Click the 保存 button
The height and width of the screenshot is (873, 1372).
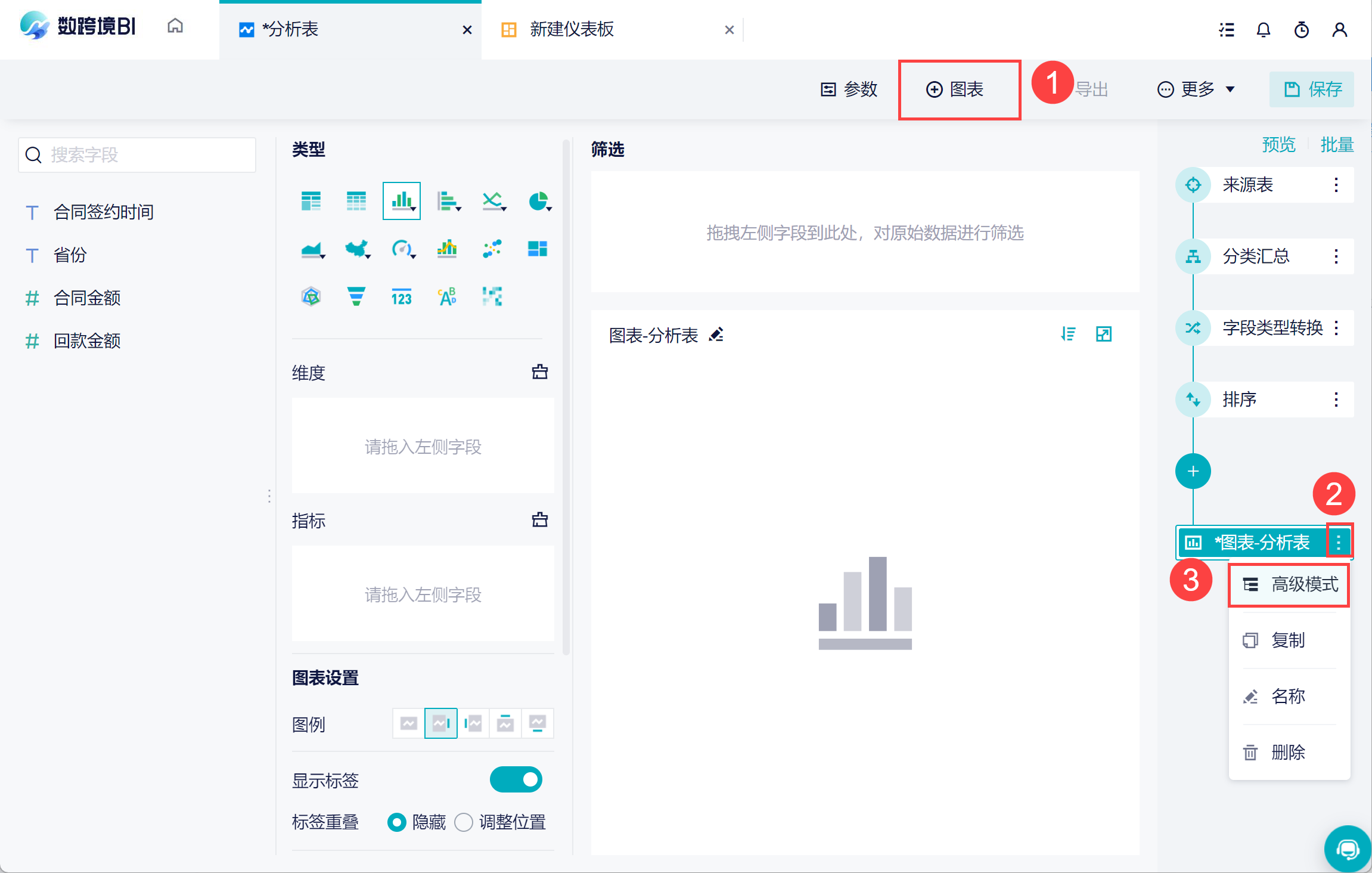click(x=1312, y=89)
